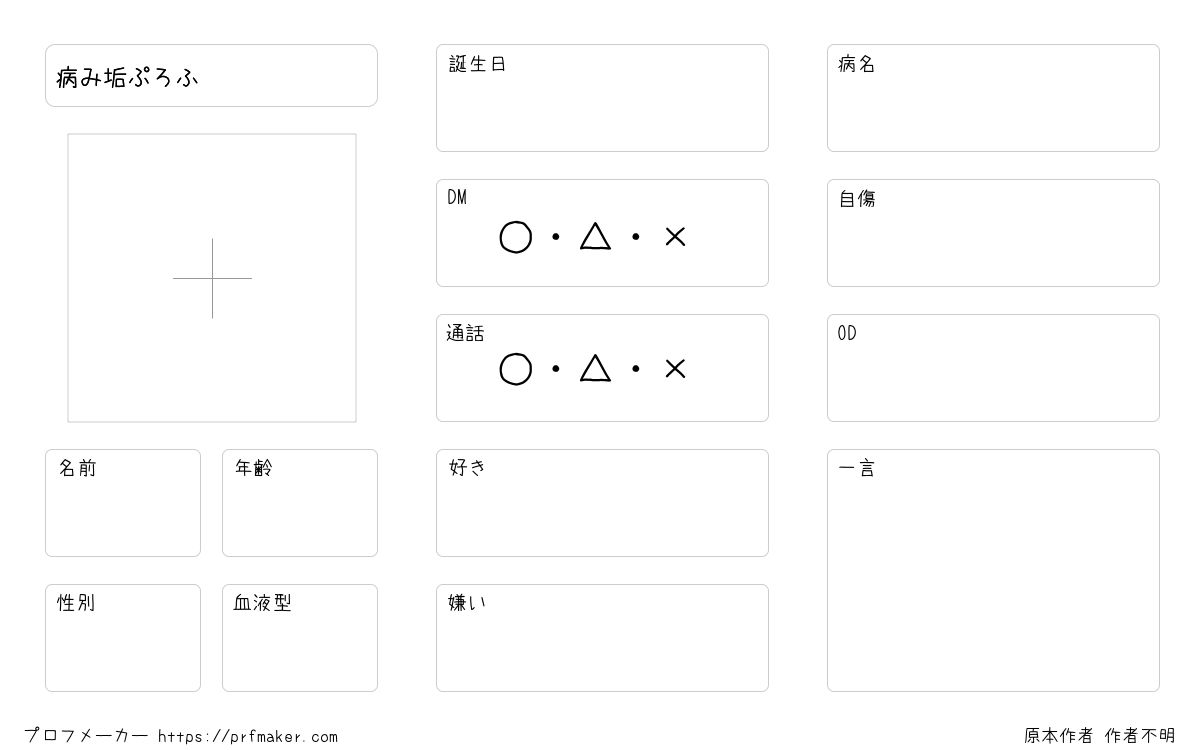Viewport: 1200px width, 750px height.
Task: Click the plus crosshair in the photo placeholder
Action: (212, 278)
